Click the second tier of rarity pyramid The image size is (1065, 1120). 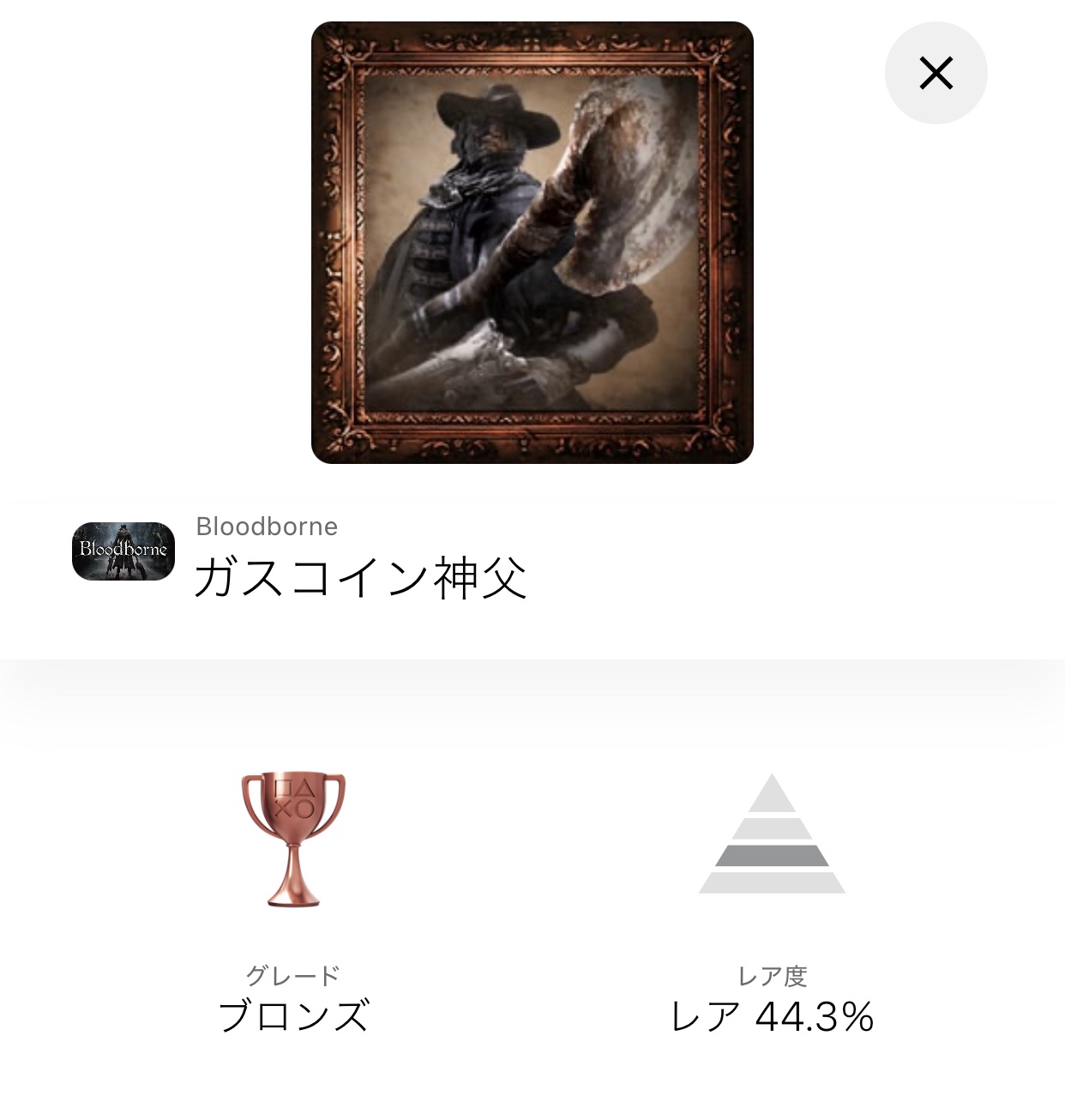(772, 828)
